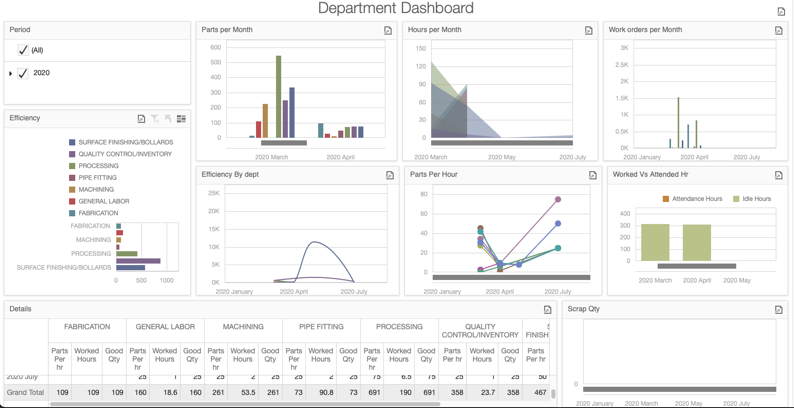Click Scrap Qty chart range scrollbar

click(x=680, y=389)
